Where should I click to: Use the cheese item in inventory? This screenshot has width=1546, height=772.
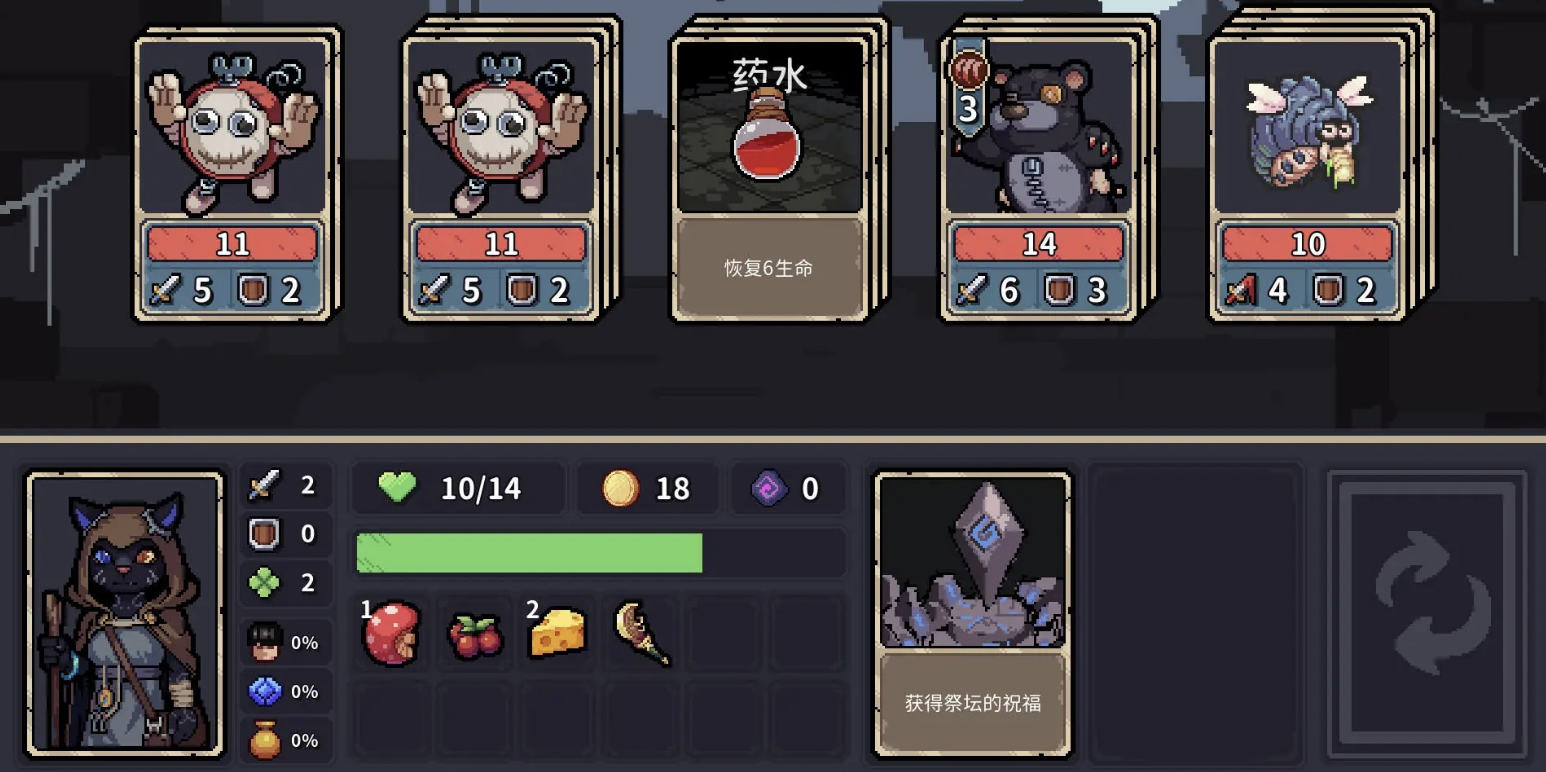click(557, 632)
